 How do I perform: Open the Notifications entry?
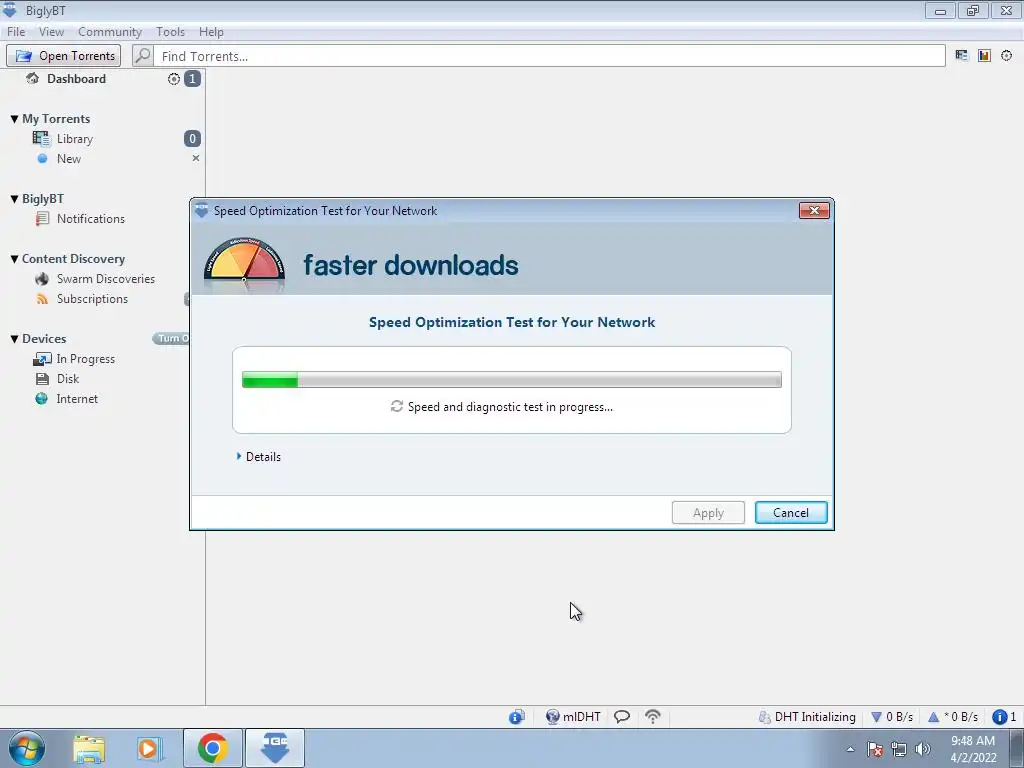point(90,219)
